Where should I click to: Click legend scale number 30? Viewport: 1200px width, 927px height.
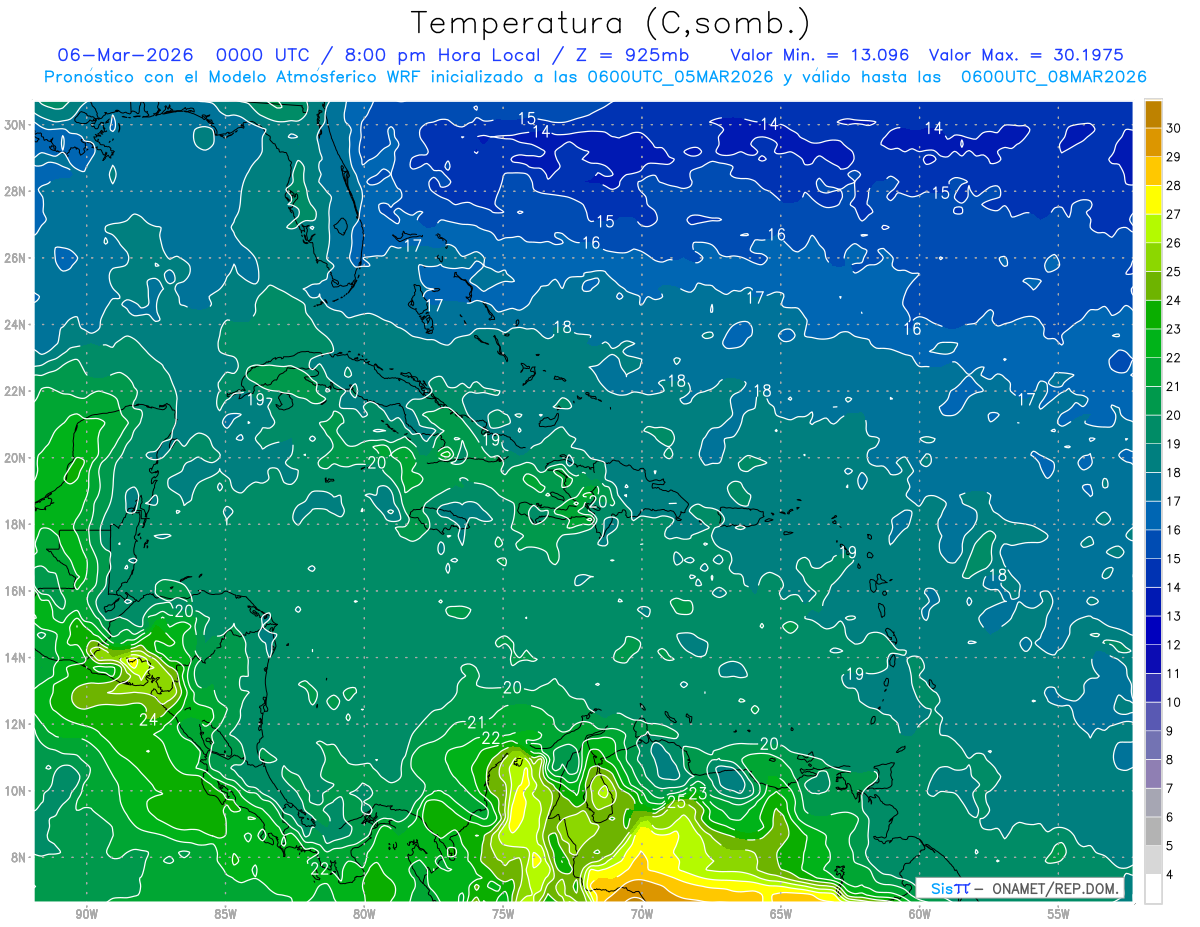(x=1174, y=128)
